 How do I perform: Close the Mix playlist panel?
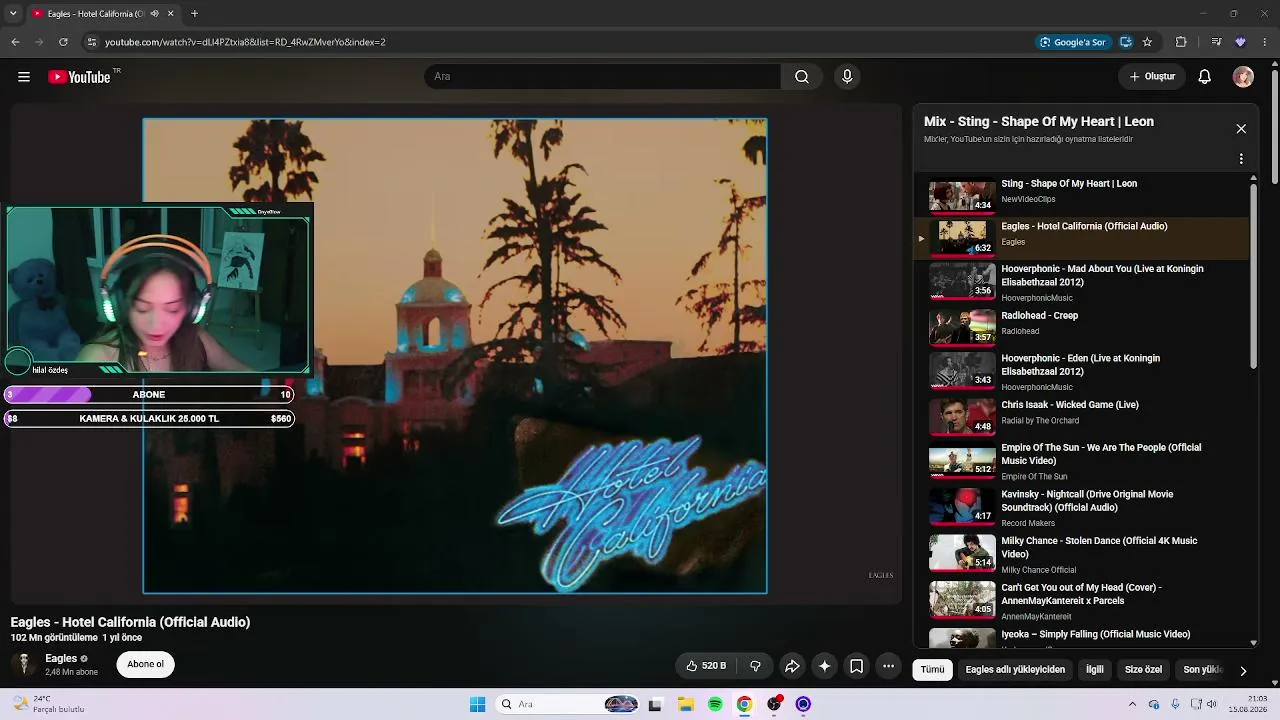1241,129
